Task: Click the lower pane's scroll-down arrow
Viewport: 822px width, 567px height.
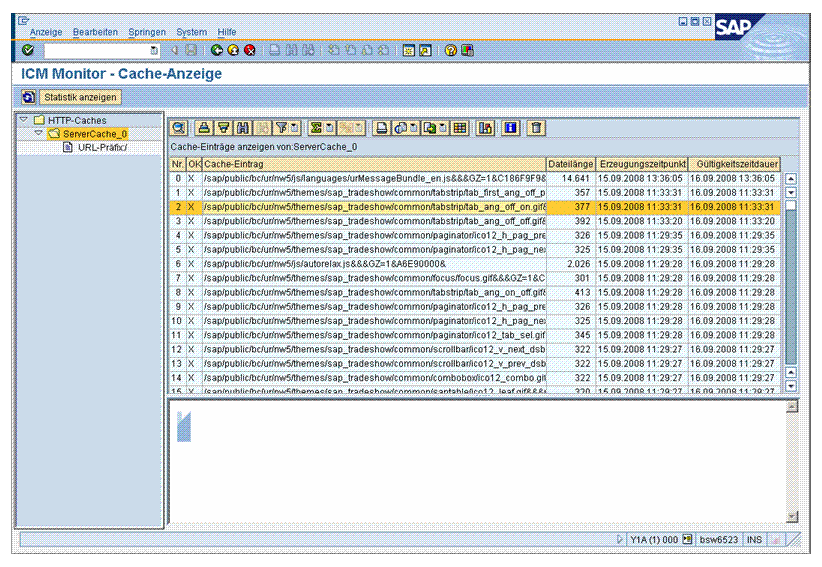Action: pyautogui.click(x=792, y=516)
